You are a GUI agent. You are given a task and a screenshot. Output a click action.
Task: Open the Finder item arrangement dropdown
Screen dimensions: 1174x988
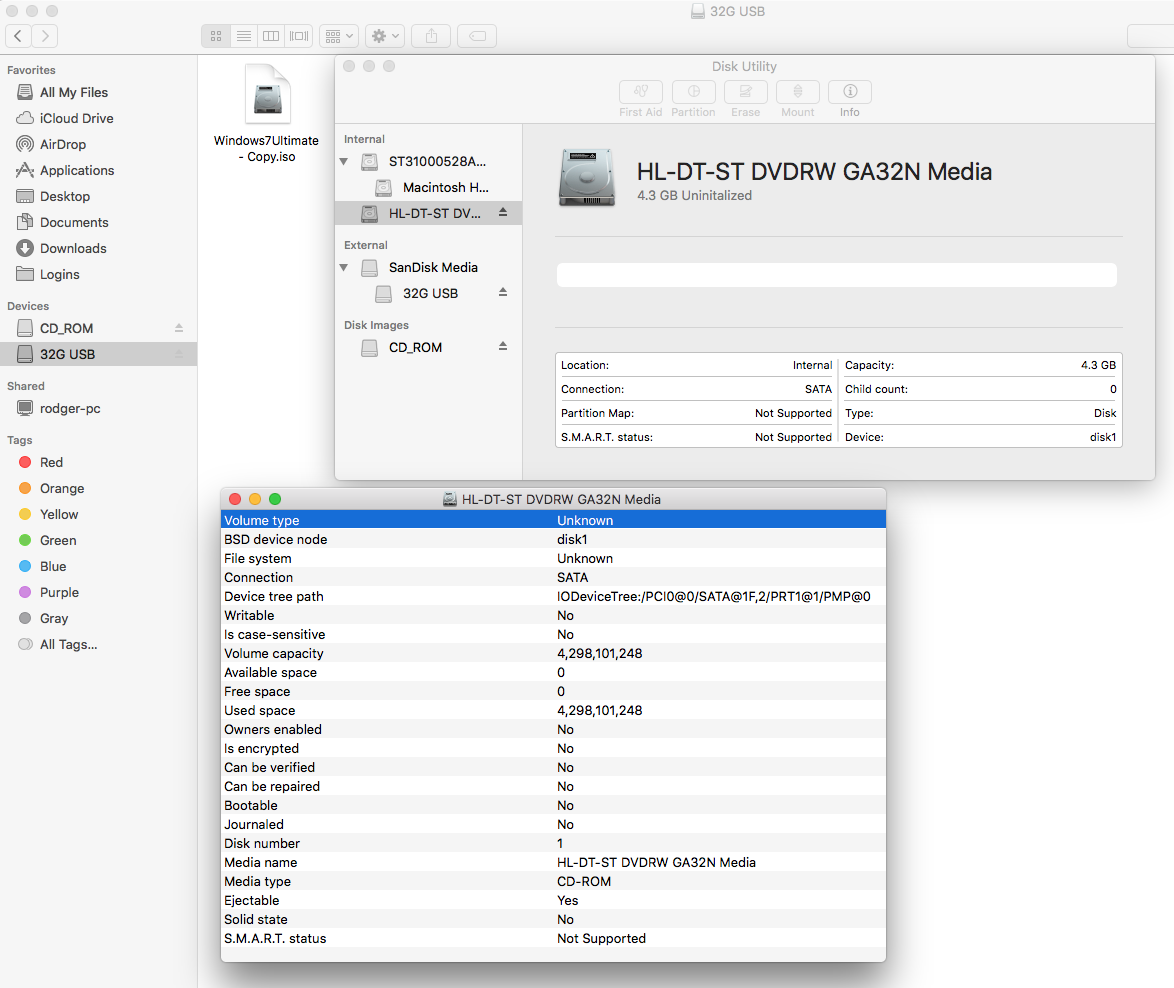pos(338,36)
